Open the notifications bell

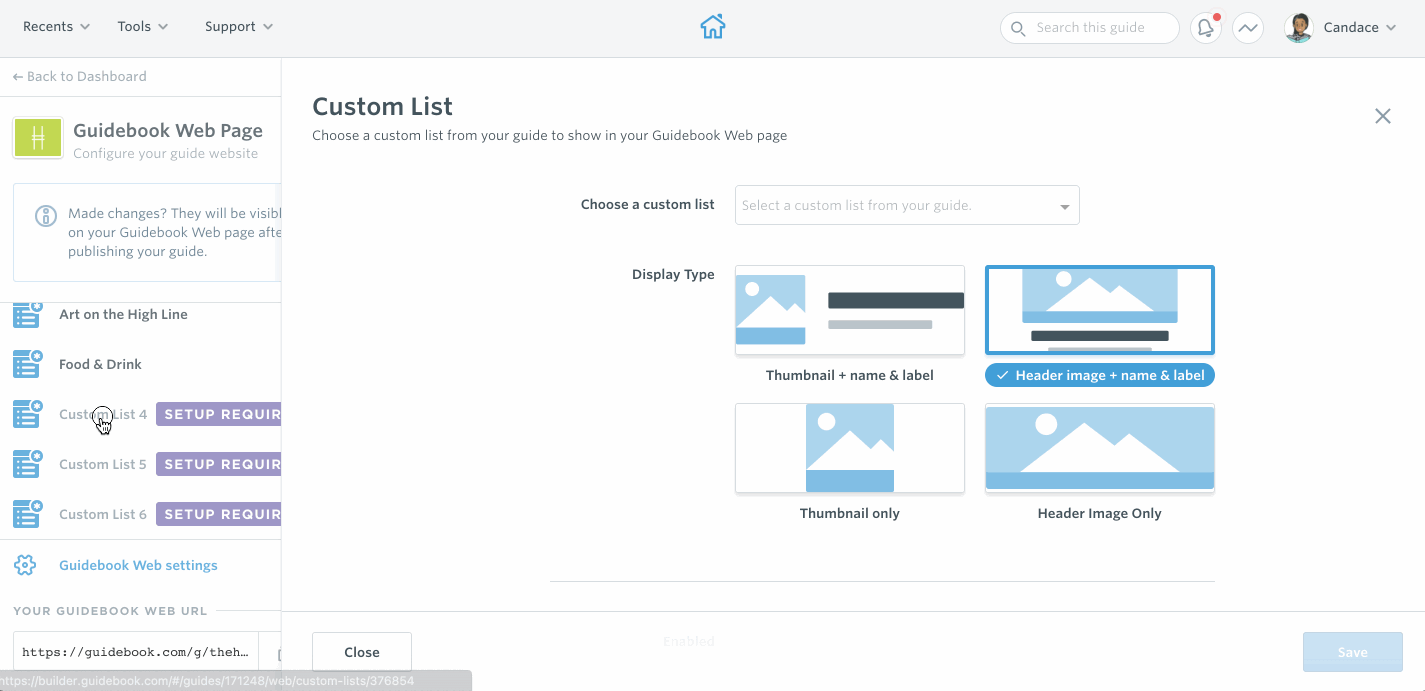point(1205,27)
